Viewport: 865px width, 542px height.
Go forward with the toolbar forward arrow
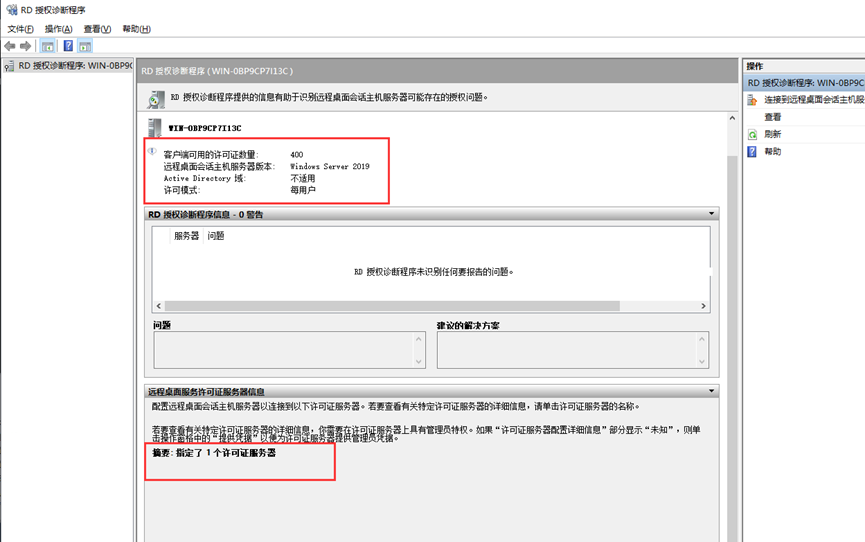pyautogui.click(x=25, y=46)
